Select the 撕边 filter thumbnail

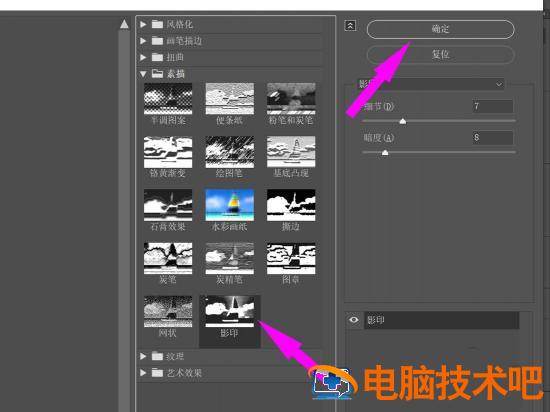click(x=291, y=205)
